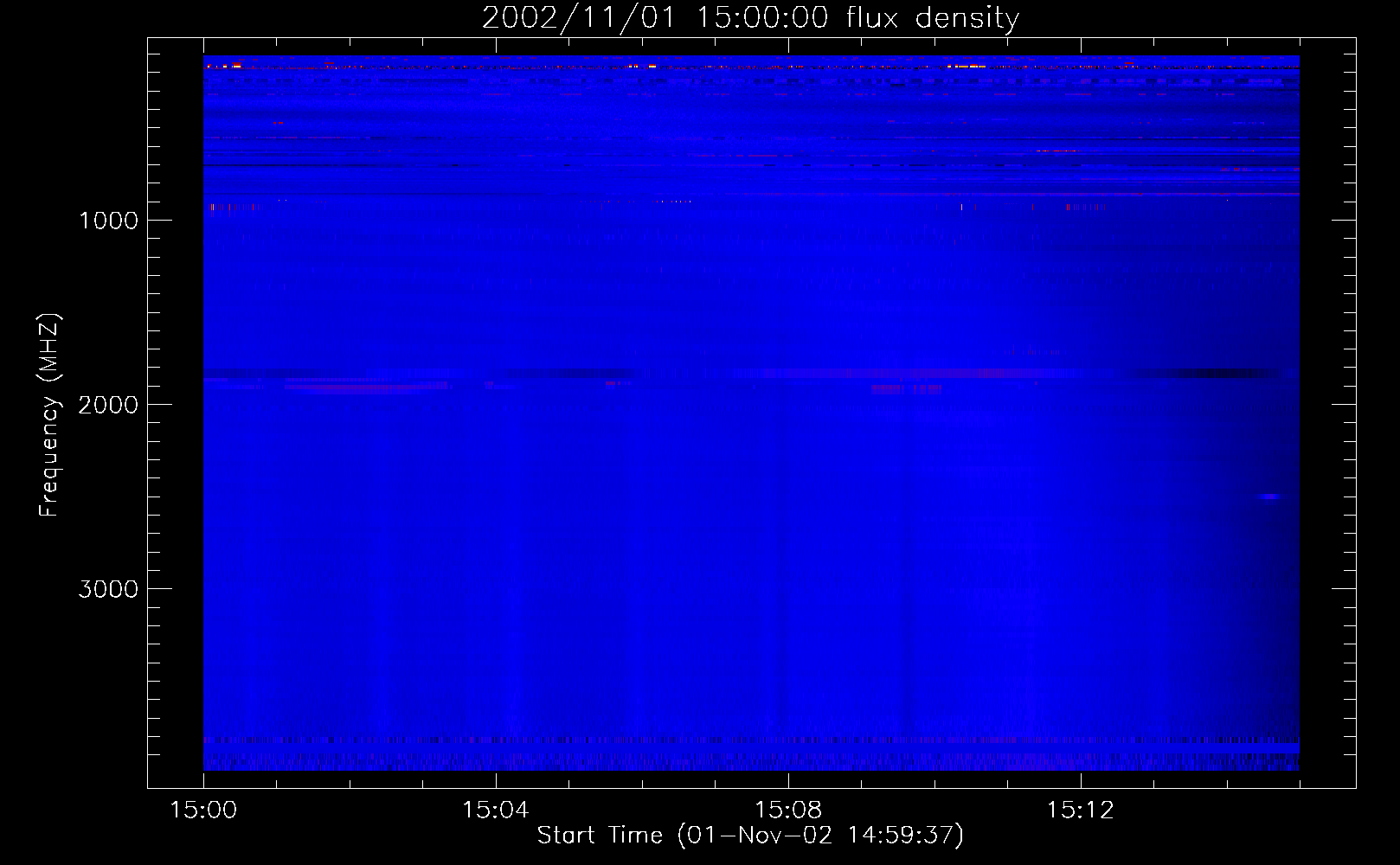The image size is (1400, 865).
Task: Click the 15:12 time tick label
Action: pyautogui.click(x=1081, y=811)
